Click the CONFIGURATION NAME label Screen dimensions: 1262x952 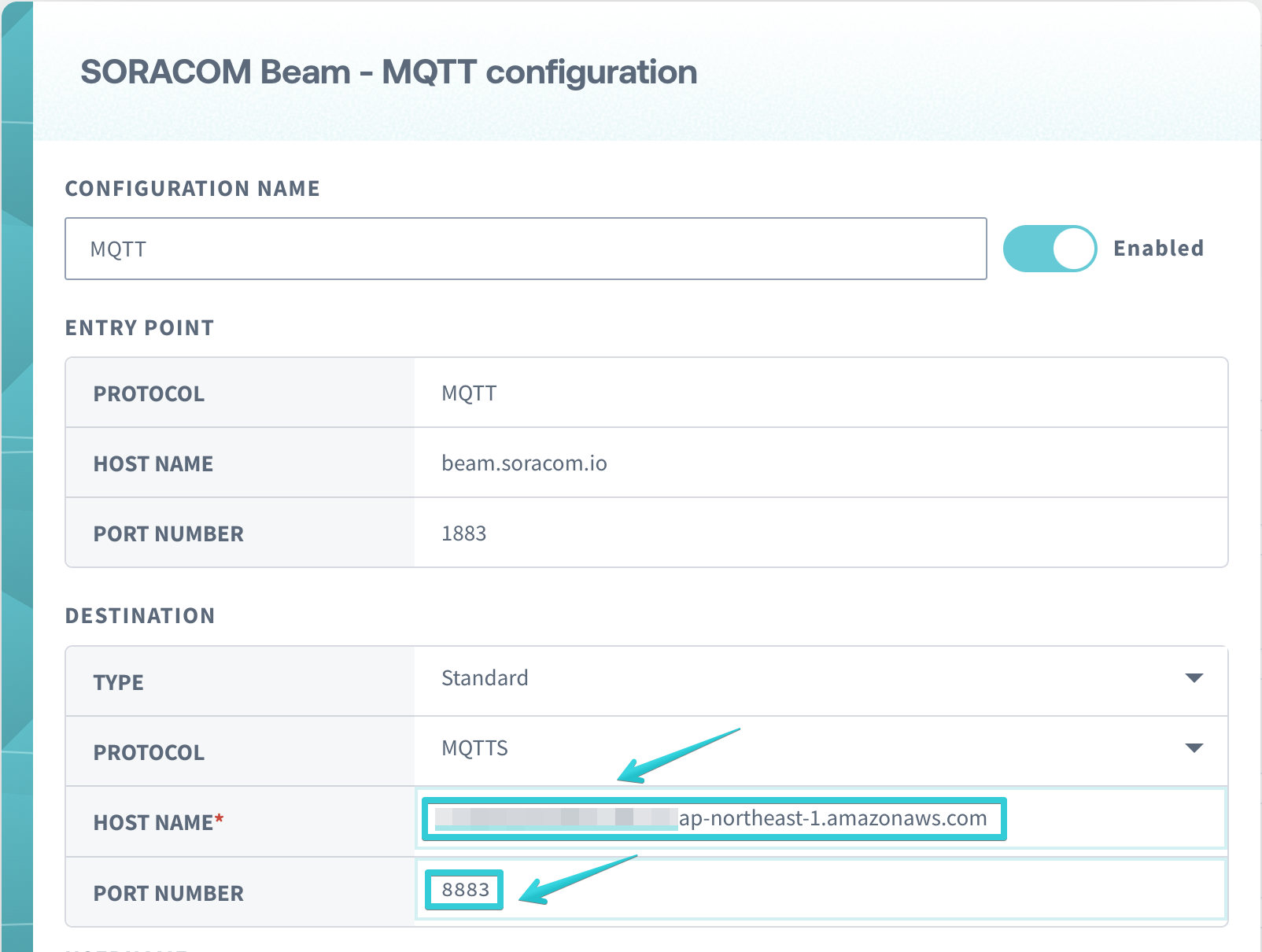tap(192, 189)
